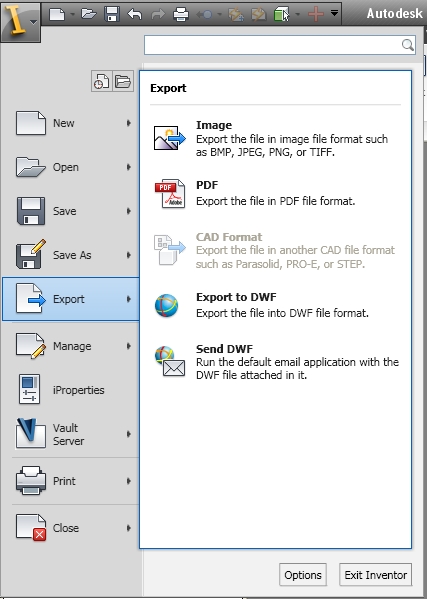Viewport: 427px width, 599px height.
Task: Click the Exit Inventor button
Action: click(375, 575)
